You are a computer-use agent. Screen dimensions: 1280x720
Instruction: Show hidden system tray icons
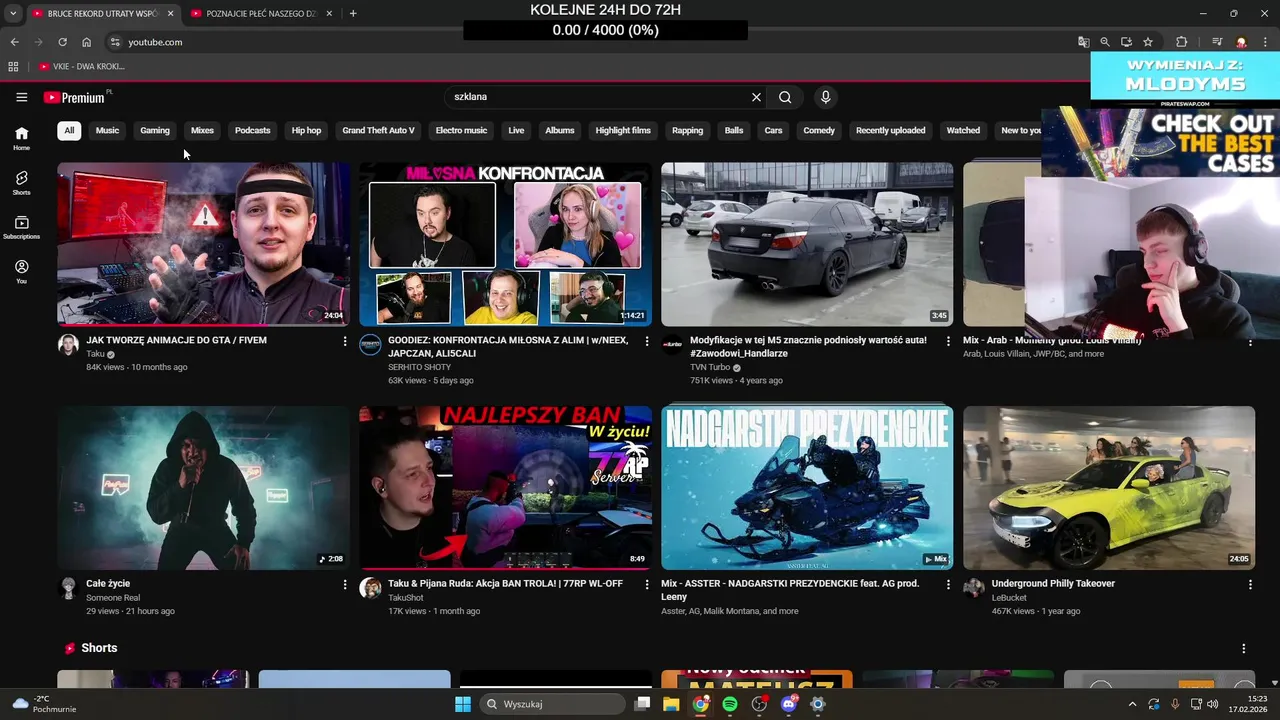click(x=1132, y=704)
